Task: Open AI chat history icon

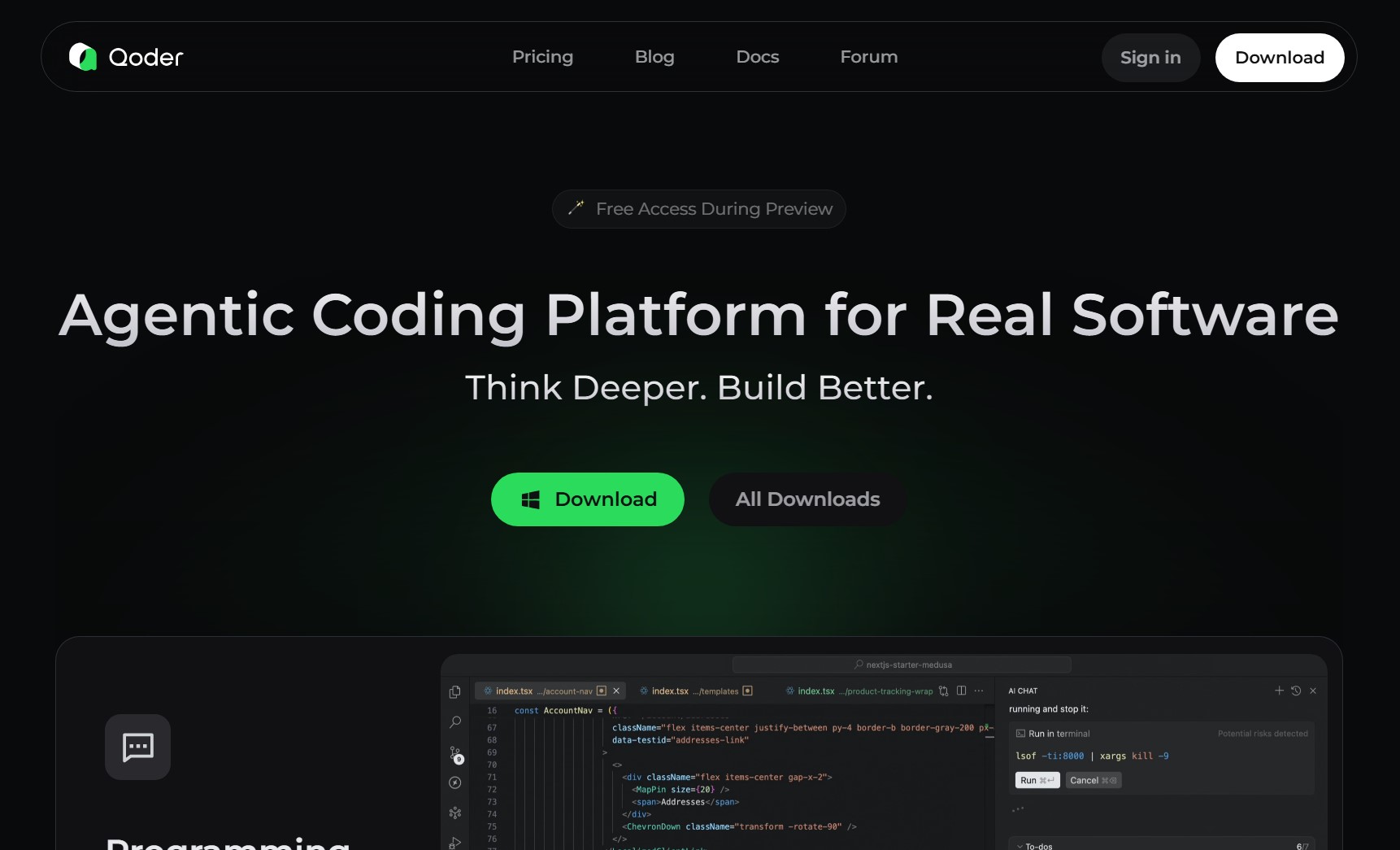Action: [x=1296, y=691]
